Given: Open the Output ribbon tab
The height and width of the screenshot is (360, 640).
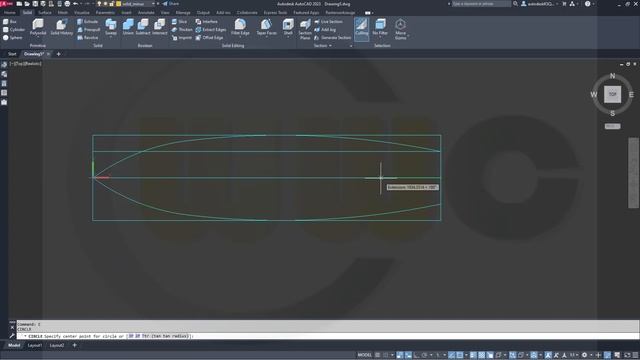Looking at the screenshot, I should [203, 13].
